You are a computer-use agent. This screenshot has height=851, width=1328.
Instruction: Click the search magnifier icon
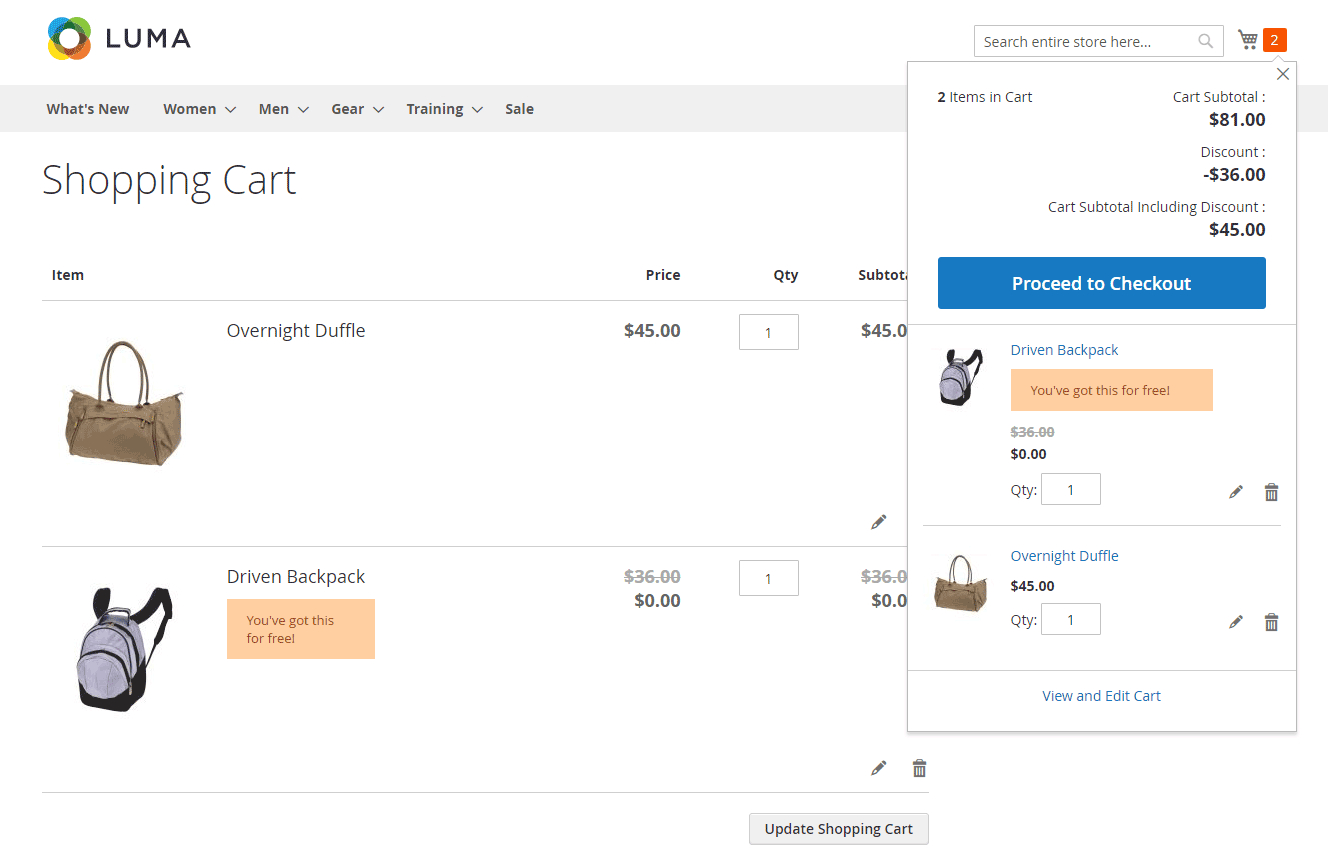point(1206,41)
